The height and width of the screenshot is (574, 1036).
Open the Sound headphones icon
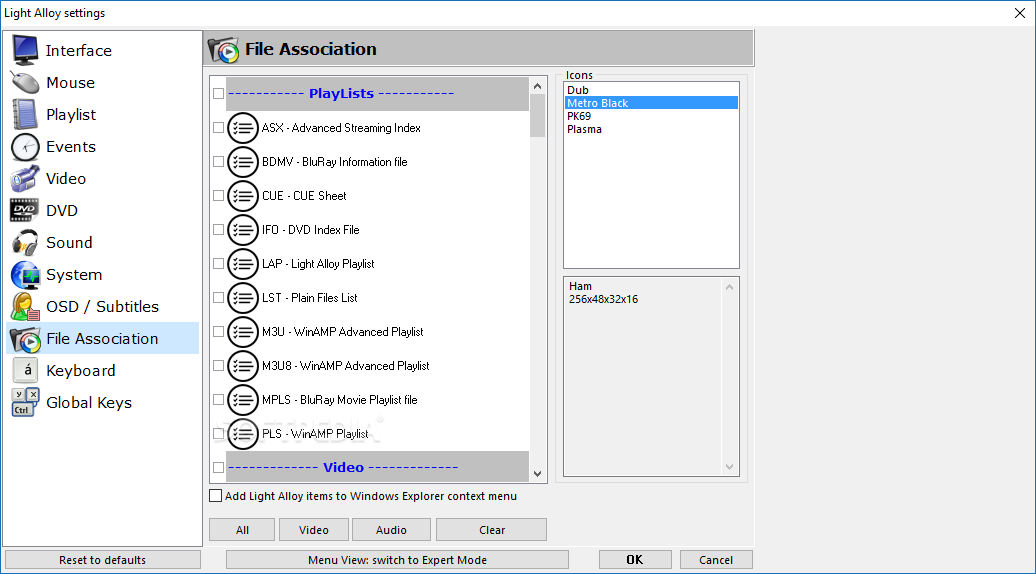click(25, 242)
